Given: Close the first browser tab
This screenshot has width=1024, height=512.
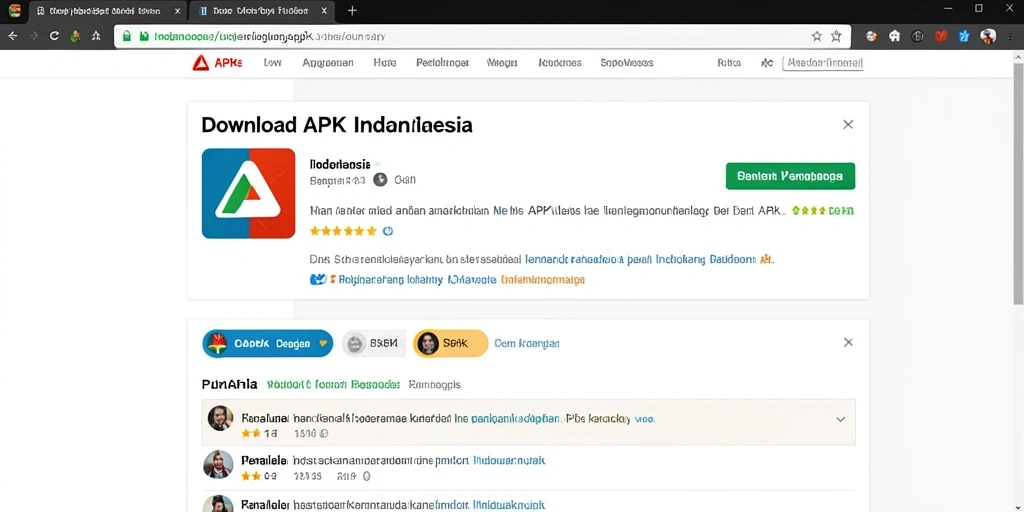Looking at the screenshot, I should tap(178, 11).
